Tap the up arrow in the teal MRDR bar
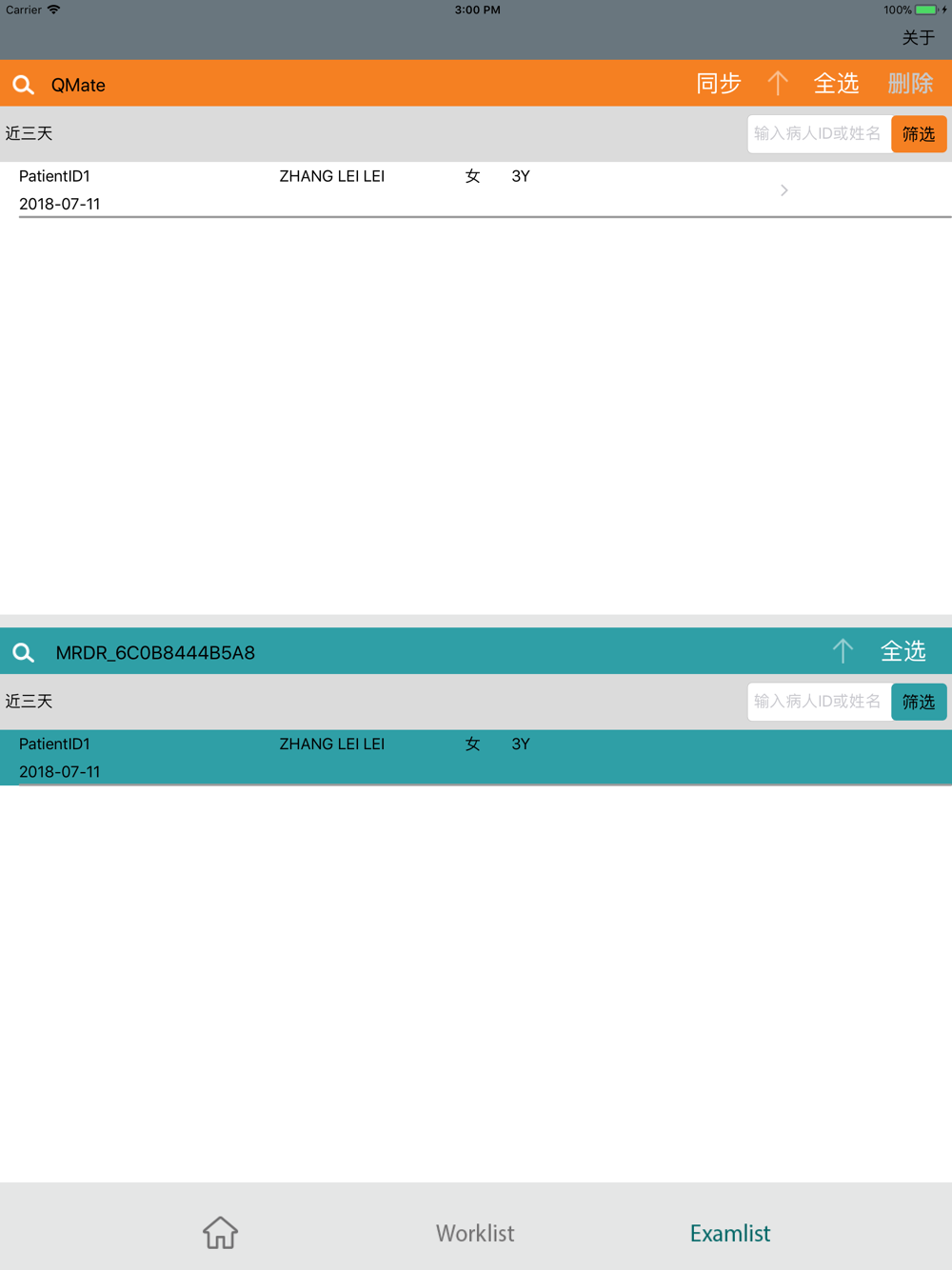The width and height of the screenshot is (952, 1270). (x=843, y=651)
